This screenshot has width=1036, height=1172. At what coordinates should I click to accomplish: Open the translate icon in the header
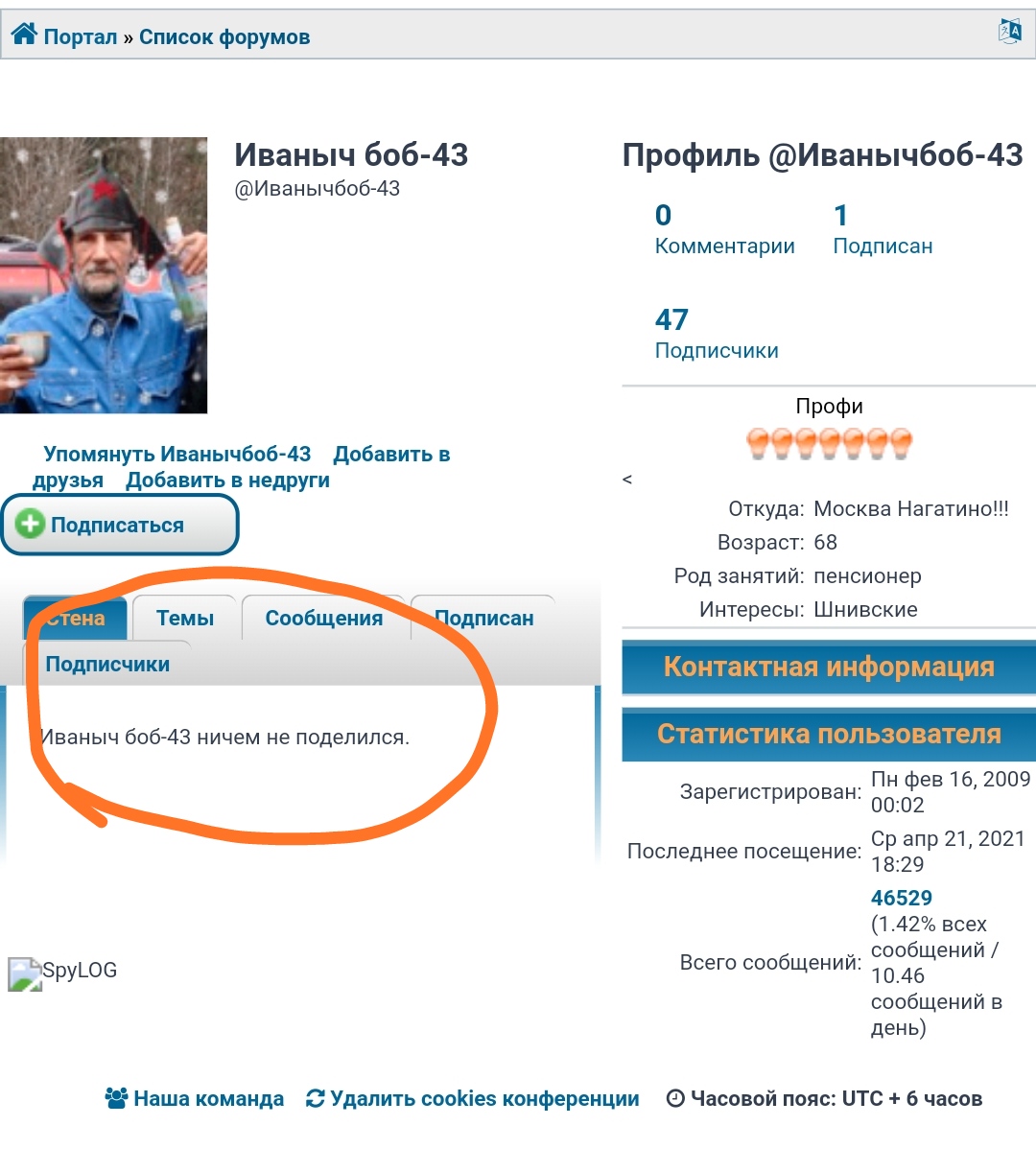[x=1010, y=32]
